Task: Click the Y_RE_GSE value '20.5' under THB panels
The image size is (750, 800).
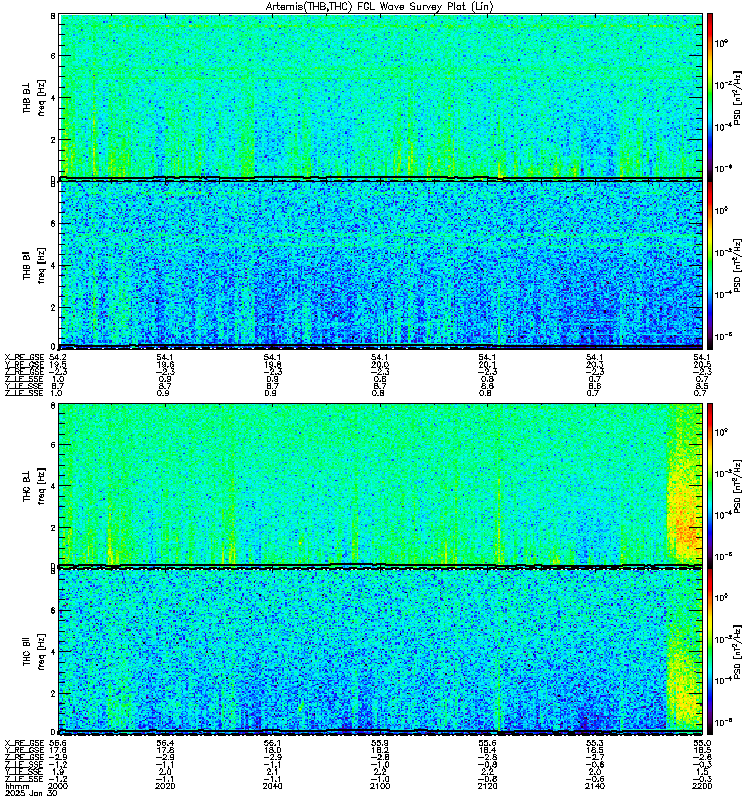Action: (702, 365)
